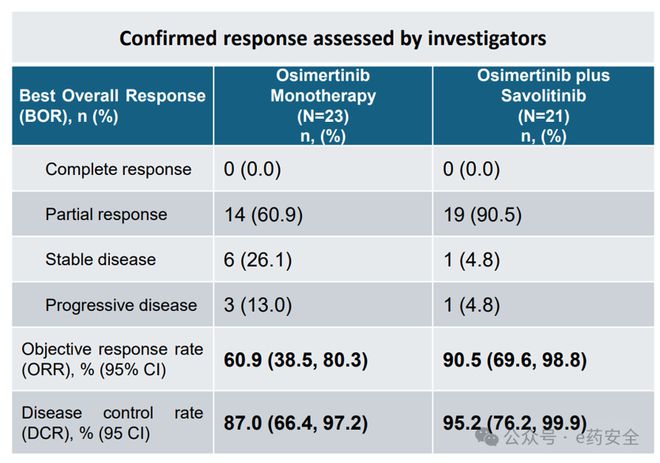Select the 'Objective response rate (ORR)' label
The width and height of the screenshot is (660, 463).
pos(112,359)
